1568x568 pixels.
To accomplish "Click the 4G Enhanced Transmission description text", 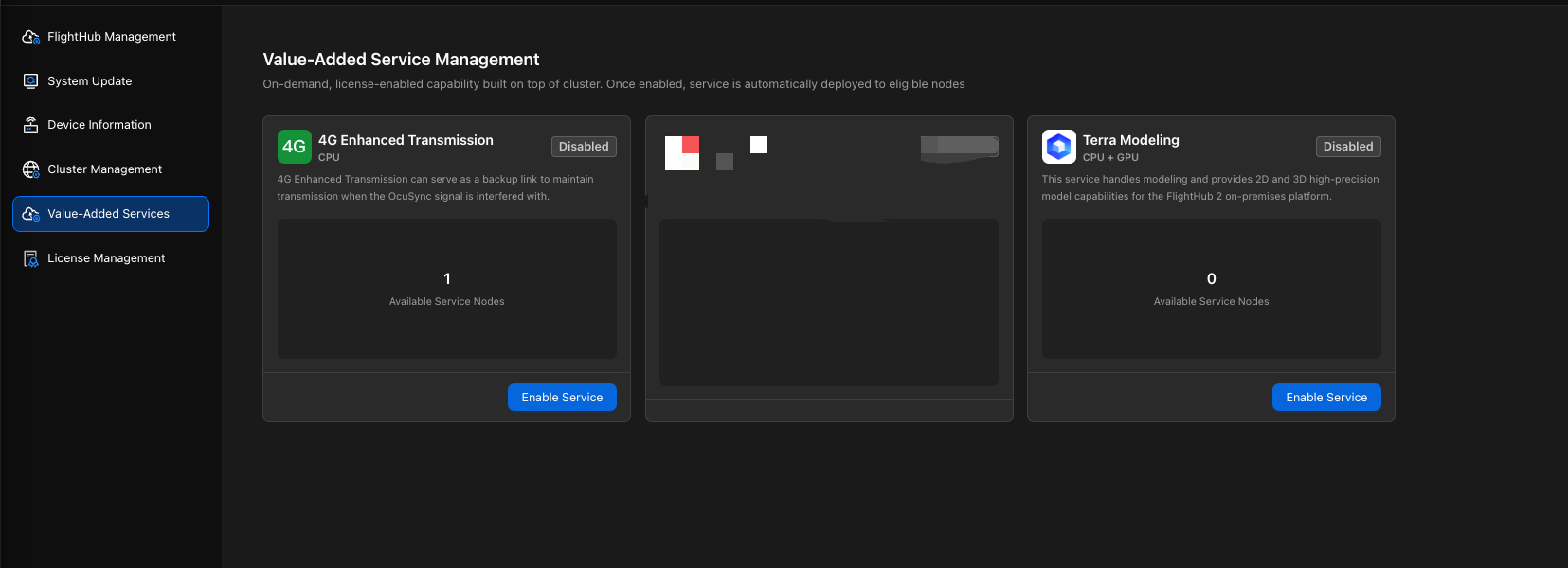I will pos(436,187).
